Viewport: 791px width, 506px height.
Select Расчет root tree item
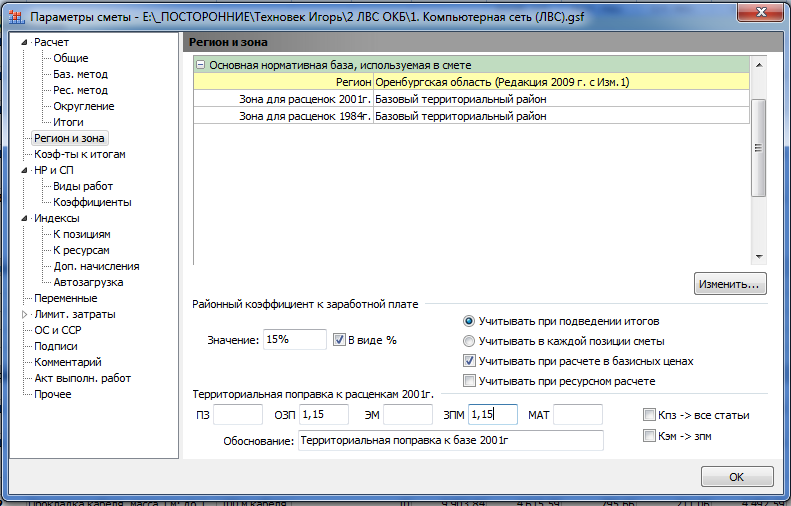51,42
